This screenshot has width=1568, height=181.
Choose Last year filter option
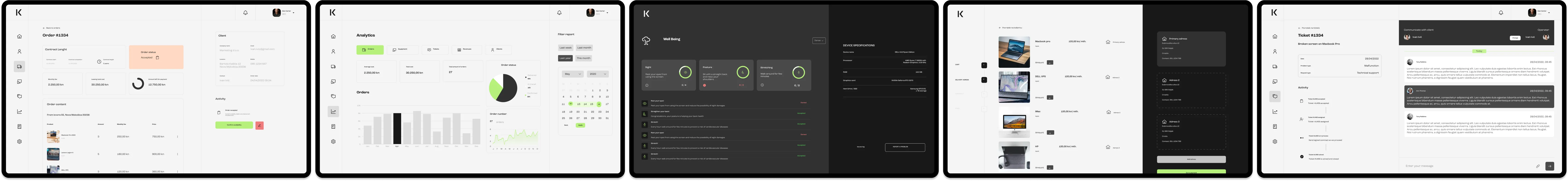tap(565, 58)
